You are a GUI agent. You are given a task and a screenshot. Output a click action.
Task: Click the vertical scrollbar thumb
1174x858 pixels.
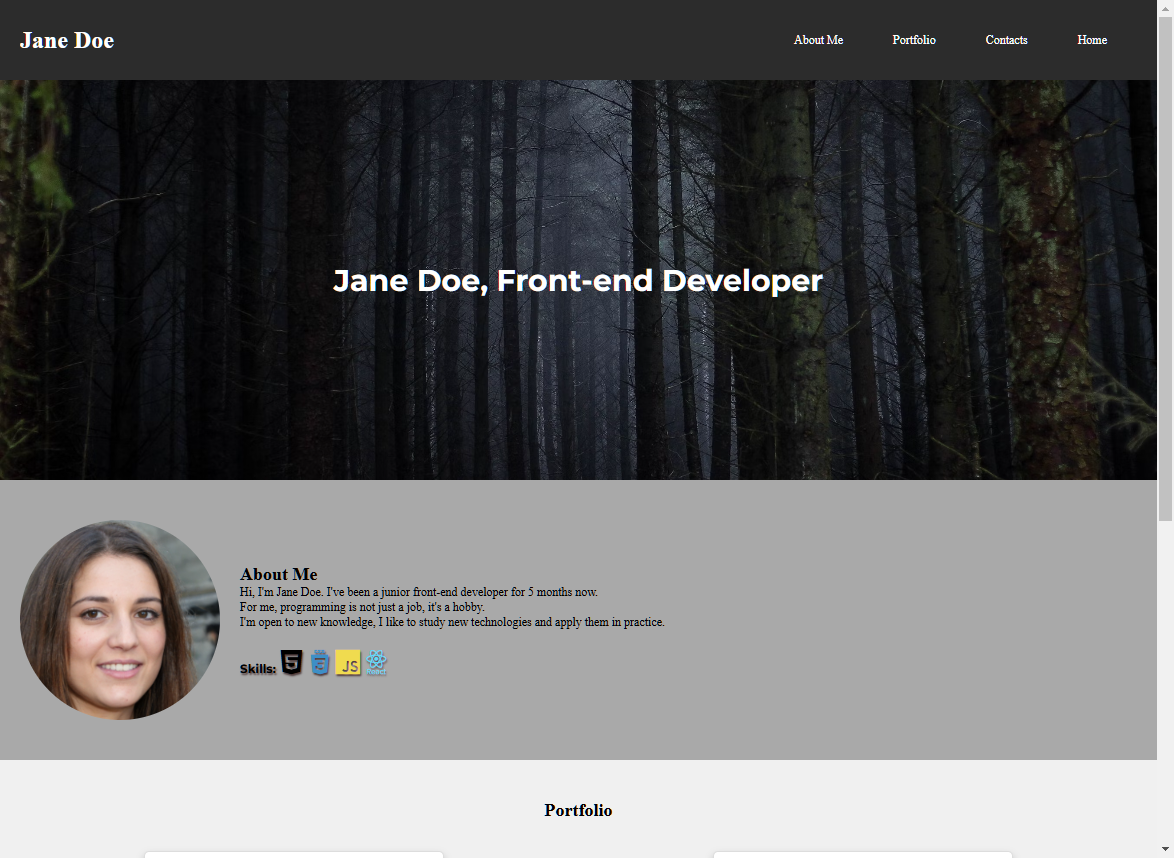click(x=1166, y=268)
